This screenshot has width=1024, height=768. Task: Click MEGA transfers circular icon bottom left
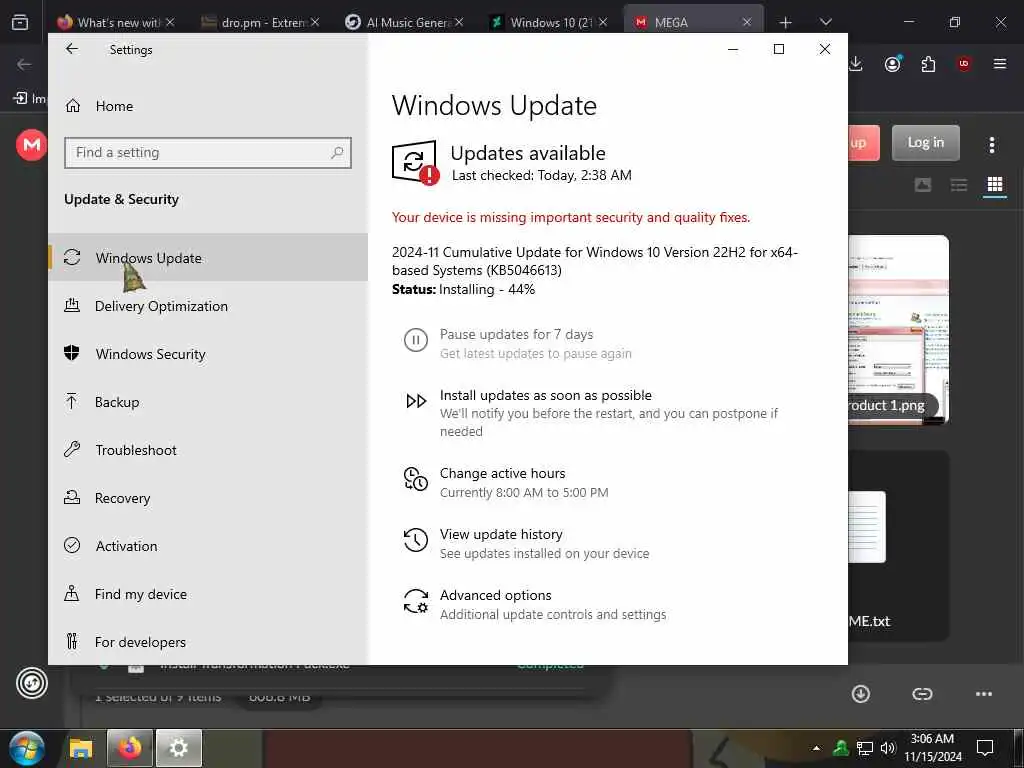[x=31, y=683]
